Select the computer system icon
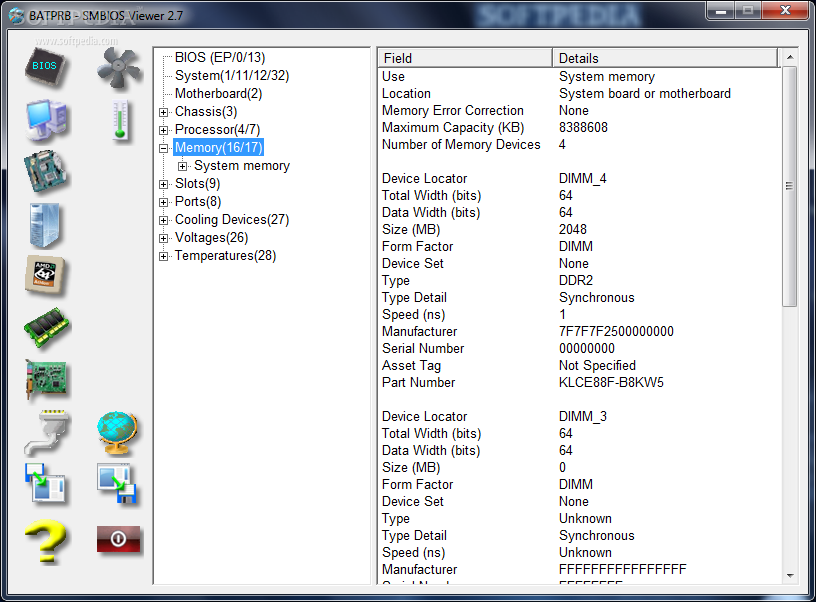The width and height of the screenshot is (816, 602). pyautogui.click(x=46, y=120)
